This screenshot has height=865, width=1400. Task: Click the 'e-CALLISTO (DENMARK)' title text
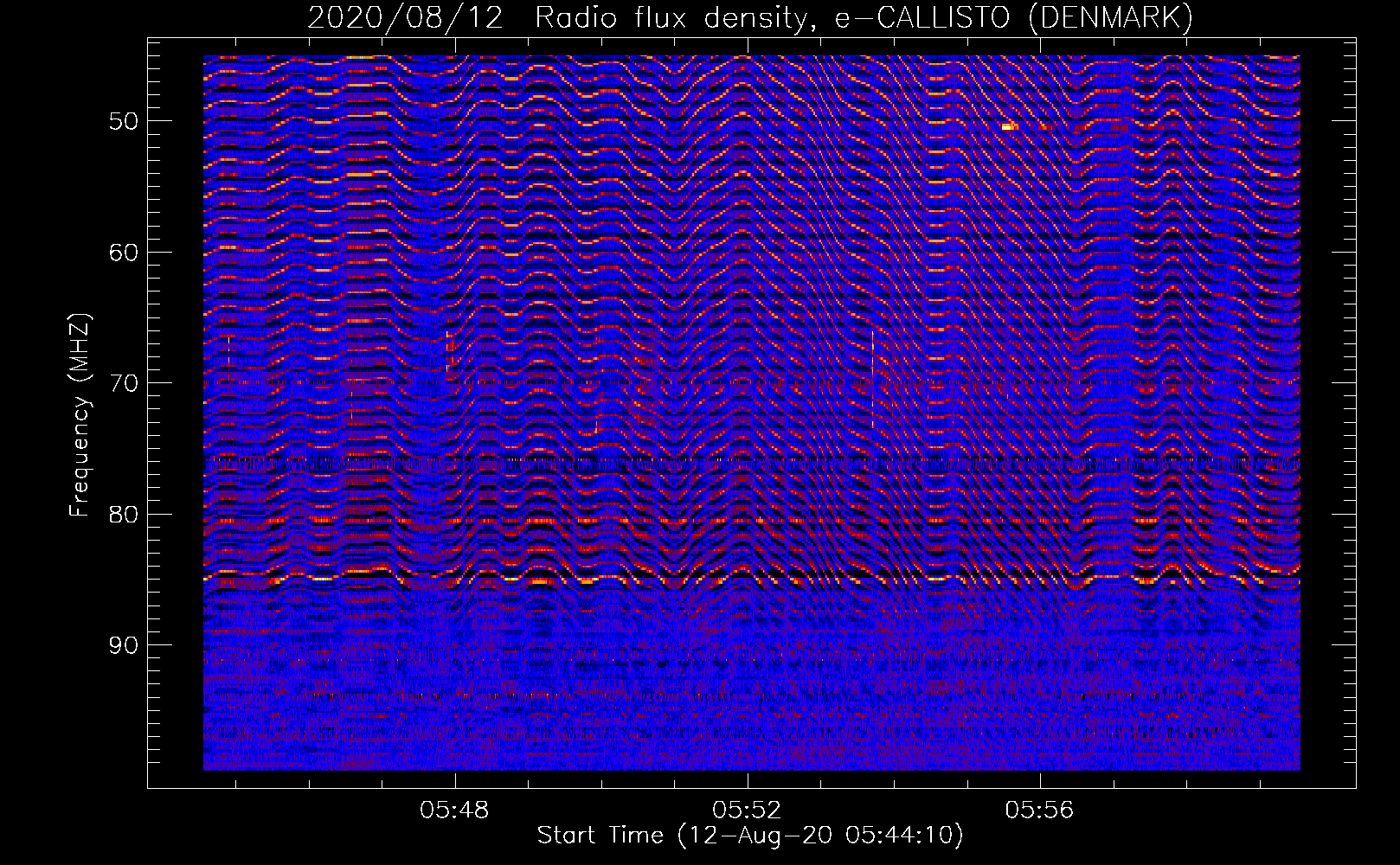coord(1014,18)
